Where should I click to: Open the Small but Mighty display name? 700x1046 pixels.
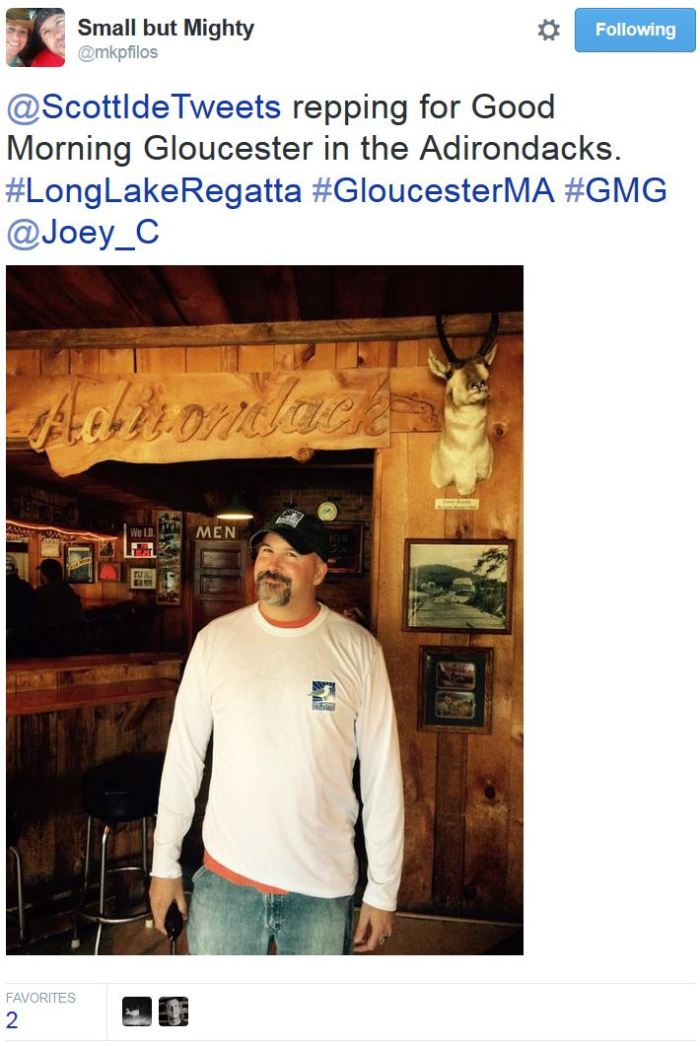(x=165, y=28)
